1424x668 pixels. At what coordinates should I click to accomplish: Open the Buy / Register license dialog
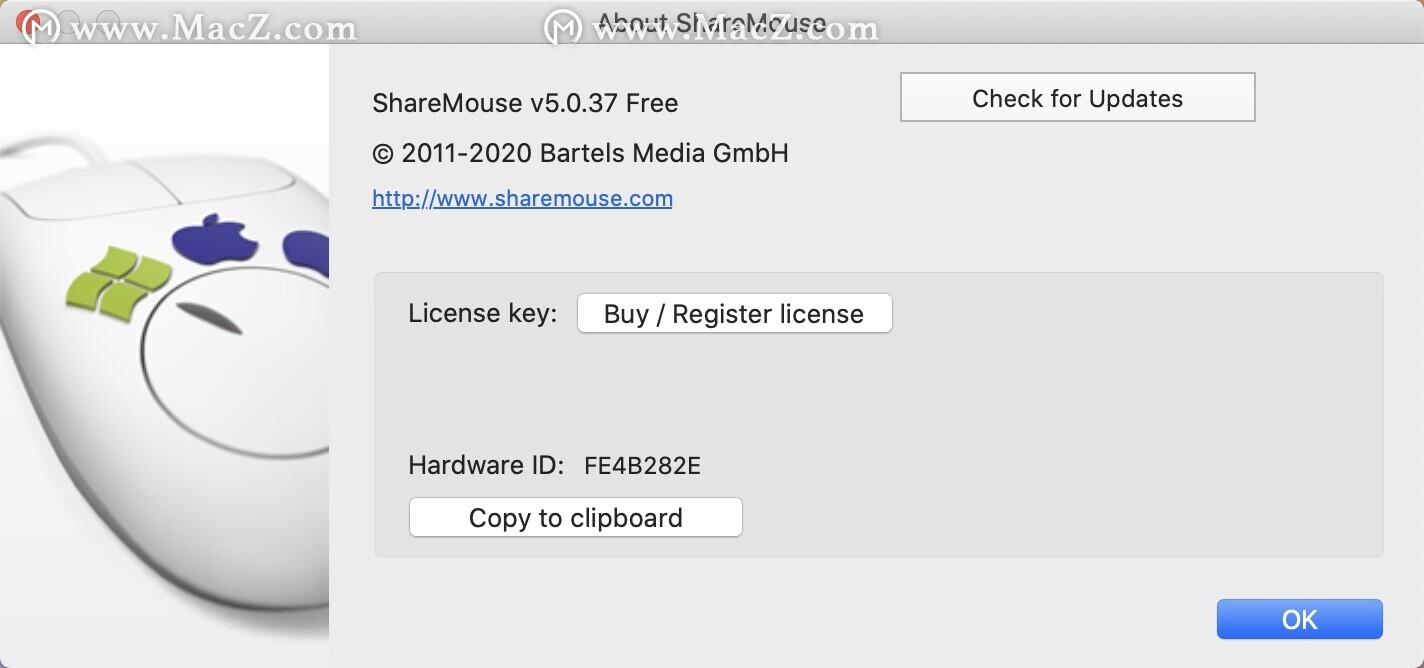click(x=734, y=314)
